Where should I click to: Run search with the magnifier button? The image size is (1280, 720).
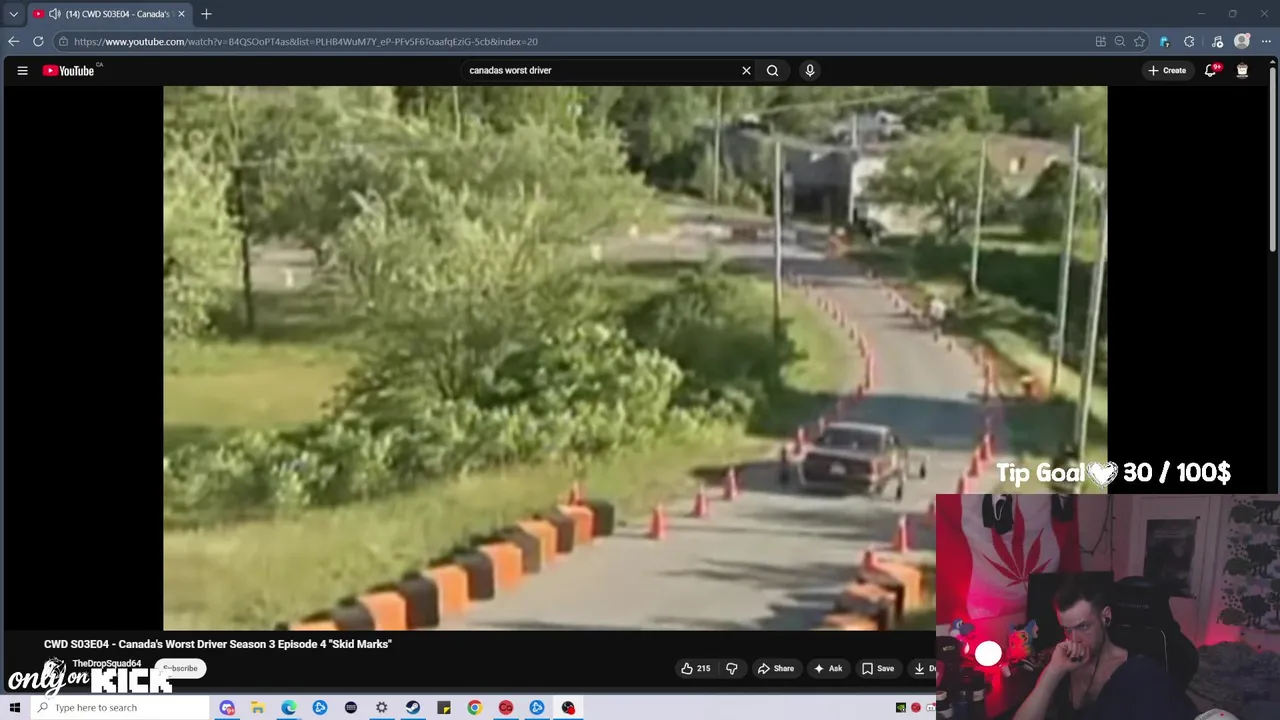(x=772, y=70)
